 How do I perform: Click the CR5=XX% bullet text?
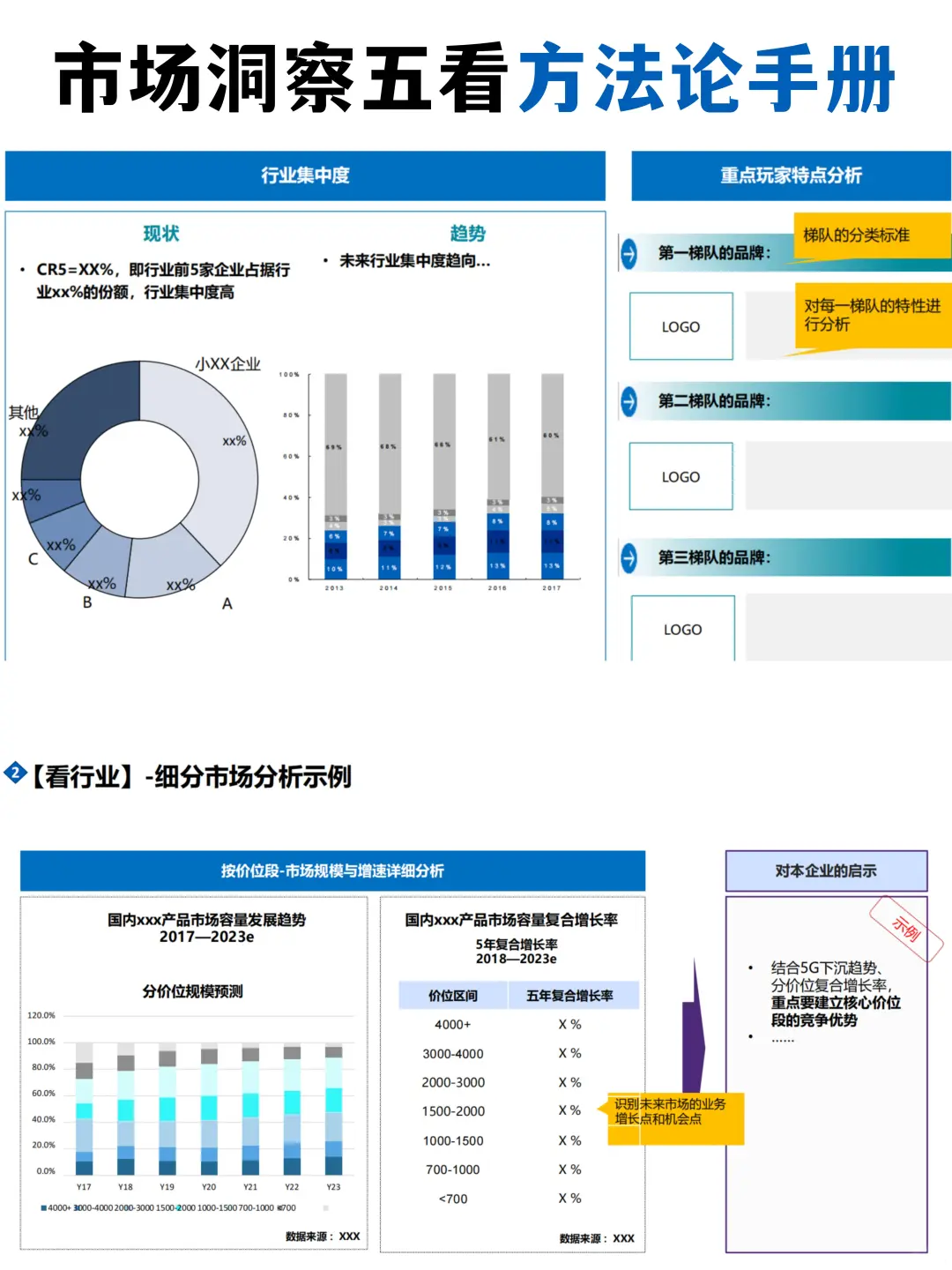162,280
